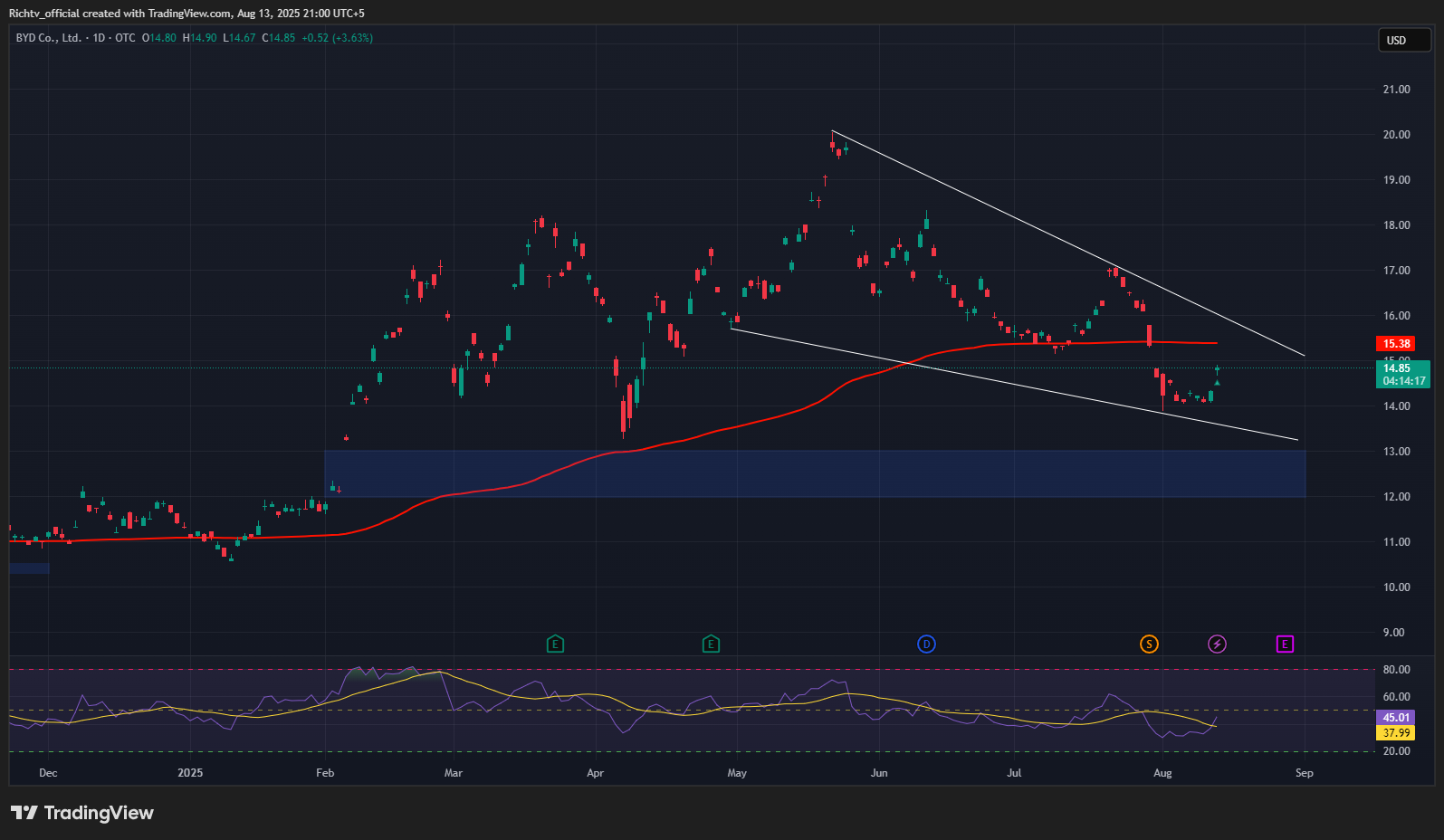Click the late-April earnings E marker
Viewport: 1444px width, 840px height.
pos(711,644)
